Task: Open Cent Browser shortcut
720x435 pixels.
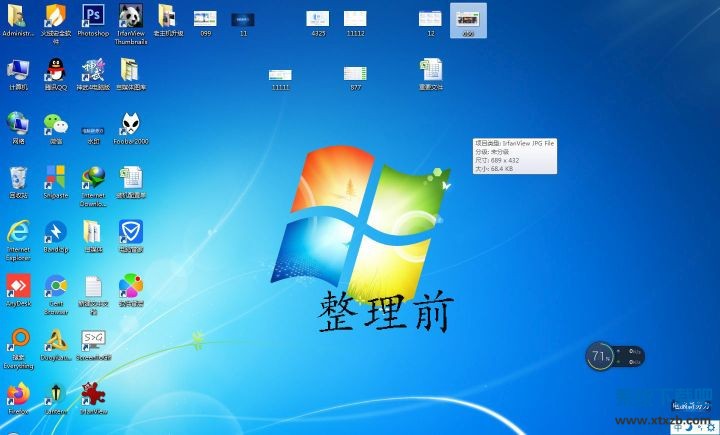Action: [55, 287]
